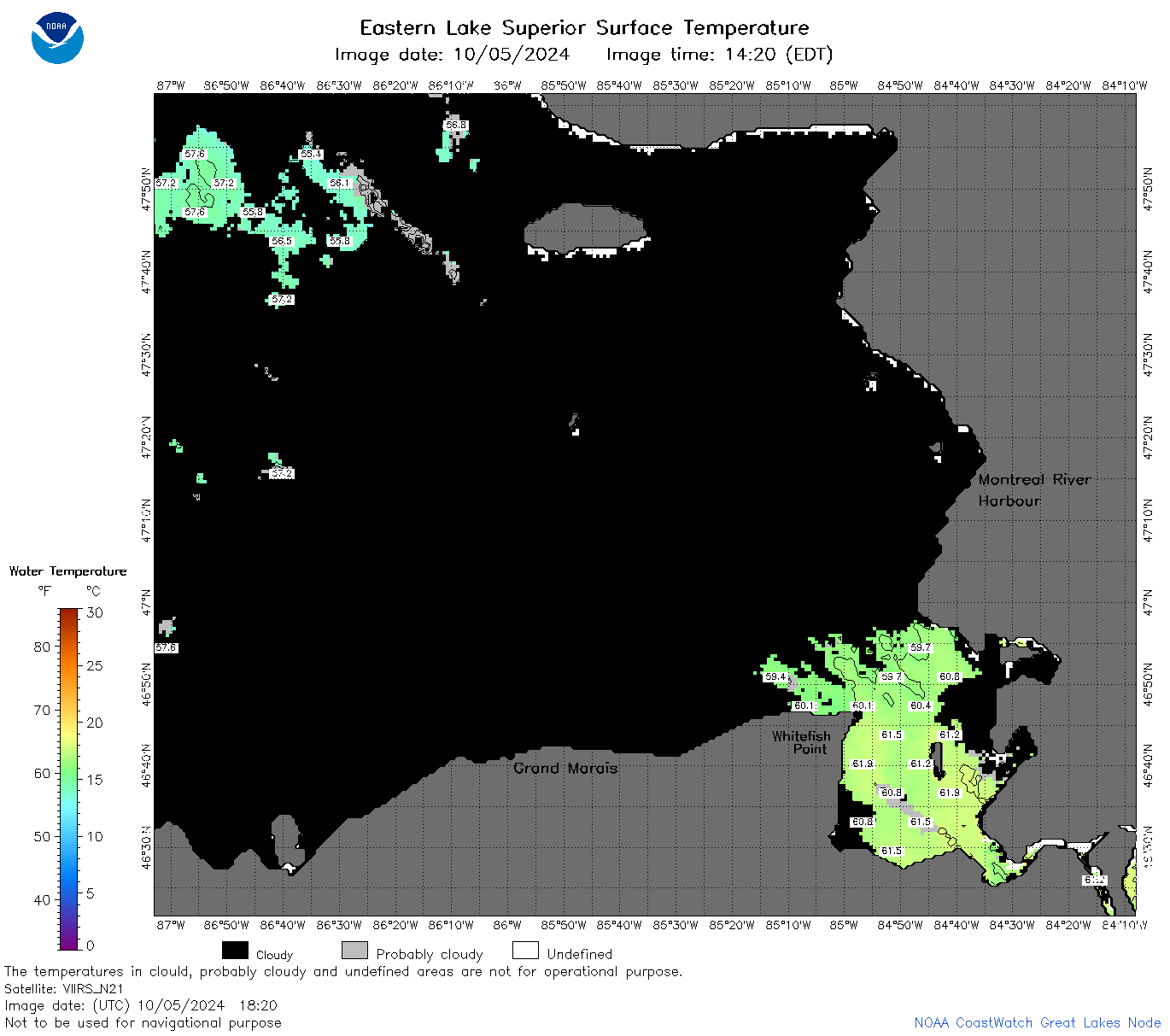Click the operational purpose disclaimer sentence
The height and width of the screenshot is (1036, 1170).
point(343,971)
